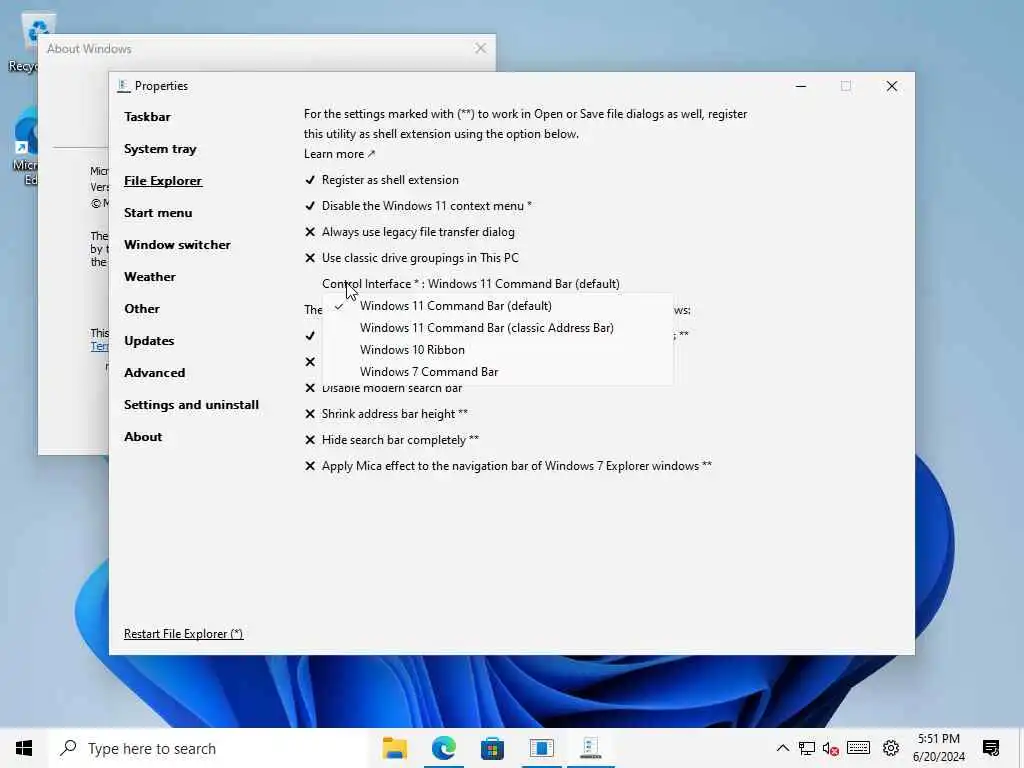
Task: Toggle Disable the Windows 11 context menu
Action: click(x=418, y=206)
